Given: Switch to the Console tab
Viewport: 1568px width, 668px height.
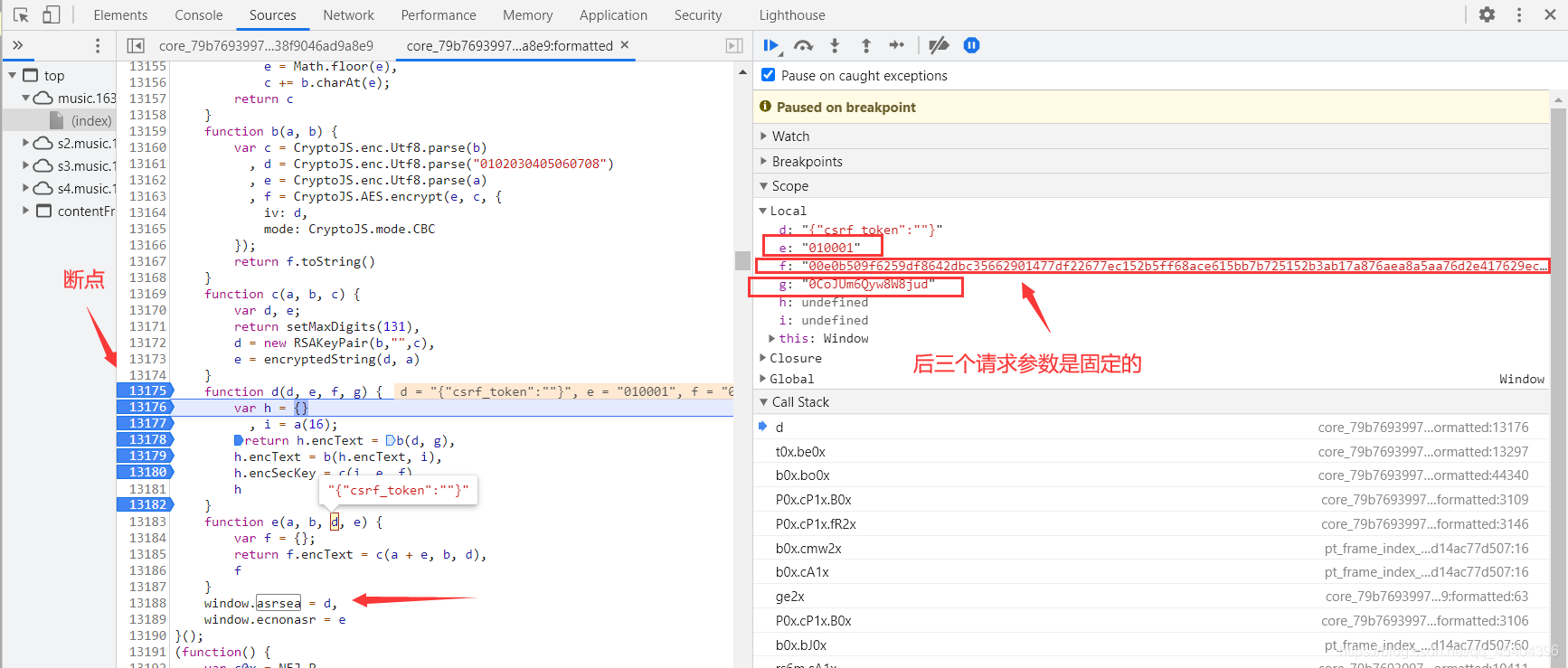Looking at the screenshot, I should pos(199,15).
